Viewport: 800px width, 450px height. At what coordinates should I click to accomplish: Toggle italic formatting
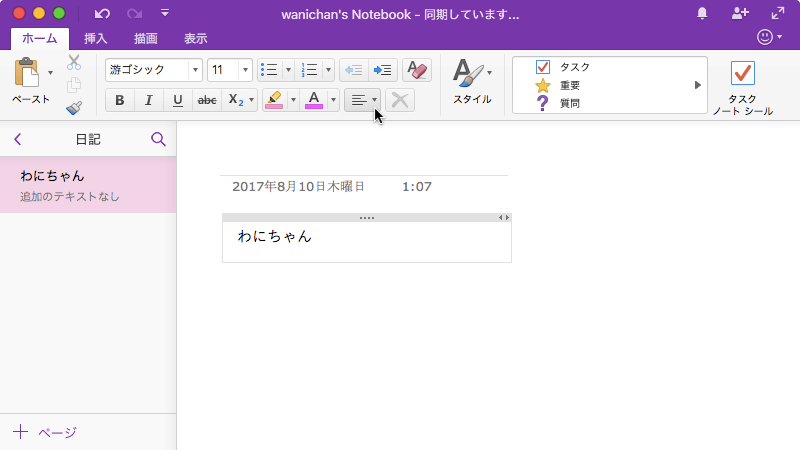click(148, 100)
